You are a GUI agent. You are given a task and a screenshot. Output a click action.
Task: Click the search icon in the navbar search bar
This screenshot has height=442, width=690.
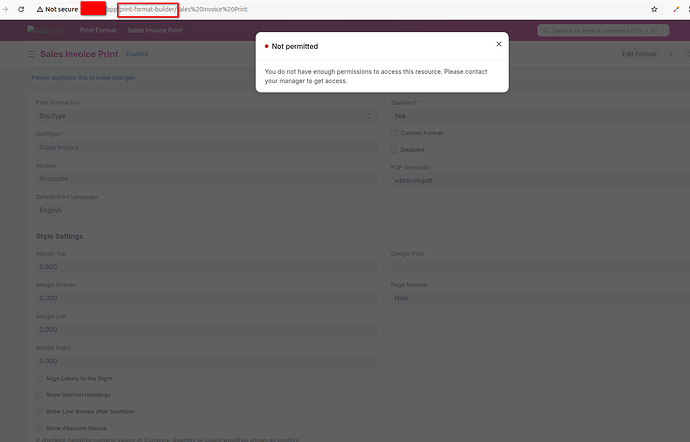tap(546, 30)
